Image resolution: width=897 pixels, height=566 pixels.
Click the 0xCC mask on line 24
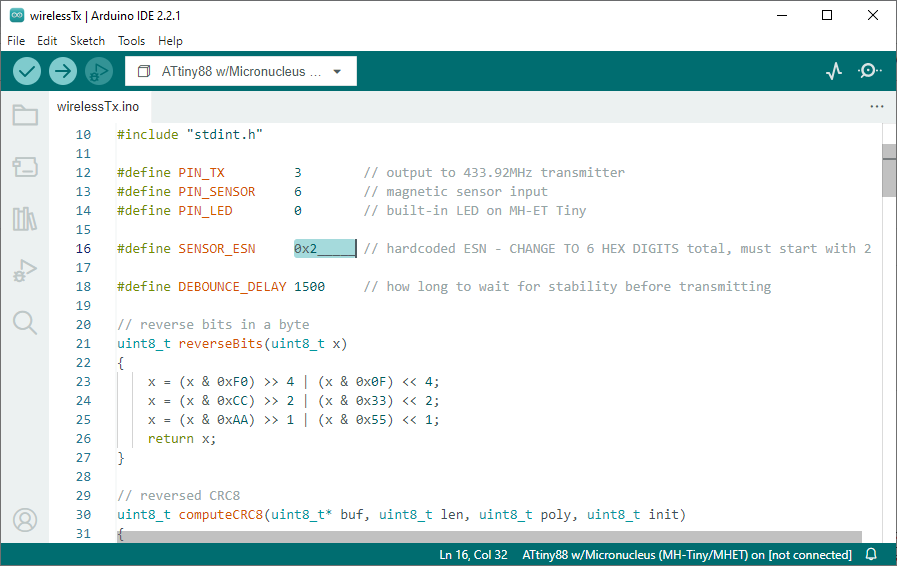[232, 401]
